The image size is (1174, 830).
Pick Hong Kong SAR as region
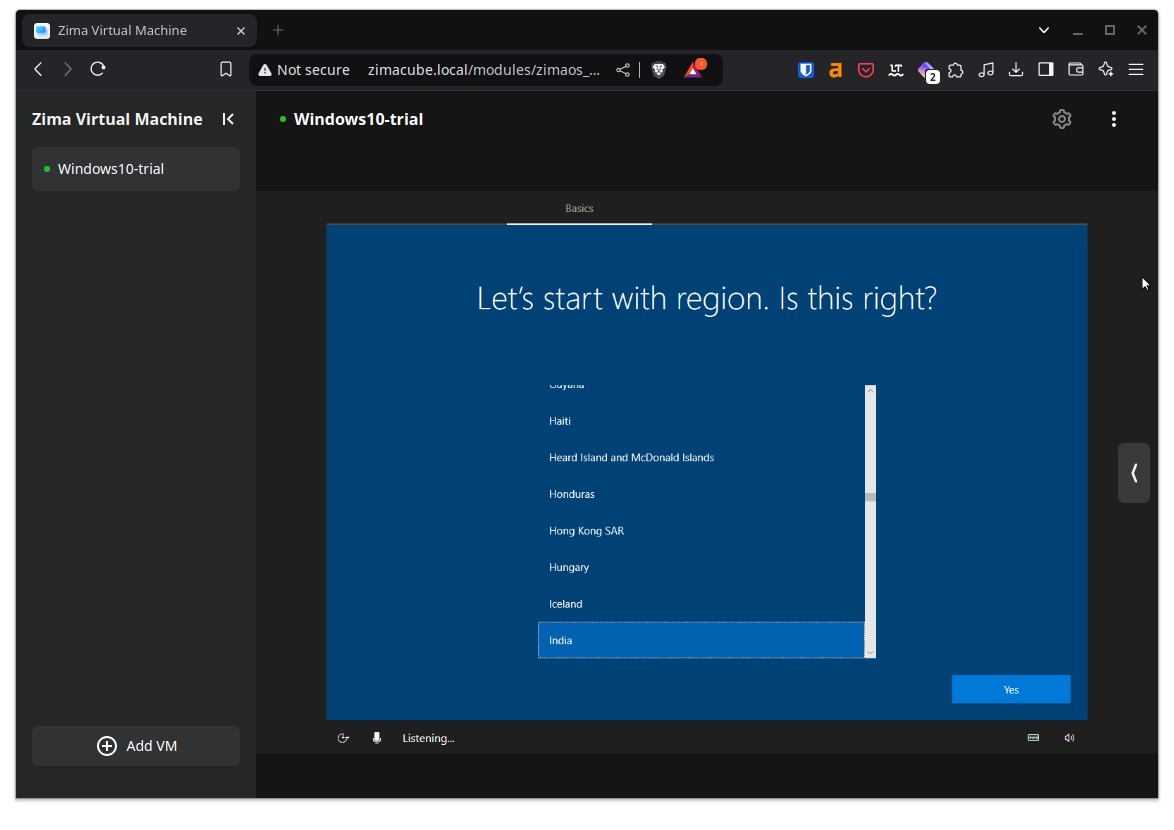pos(701,531)
